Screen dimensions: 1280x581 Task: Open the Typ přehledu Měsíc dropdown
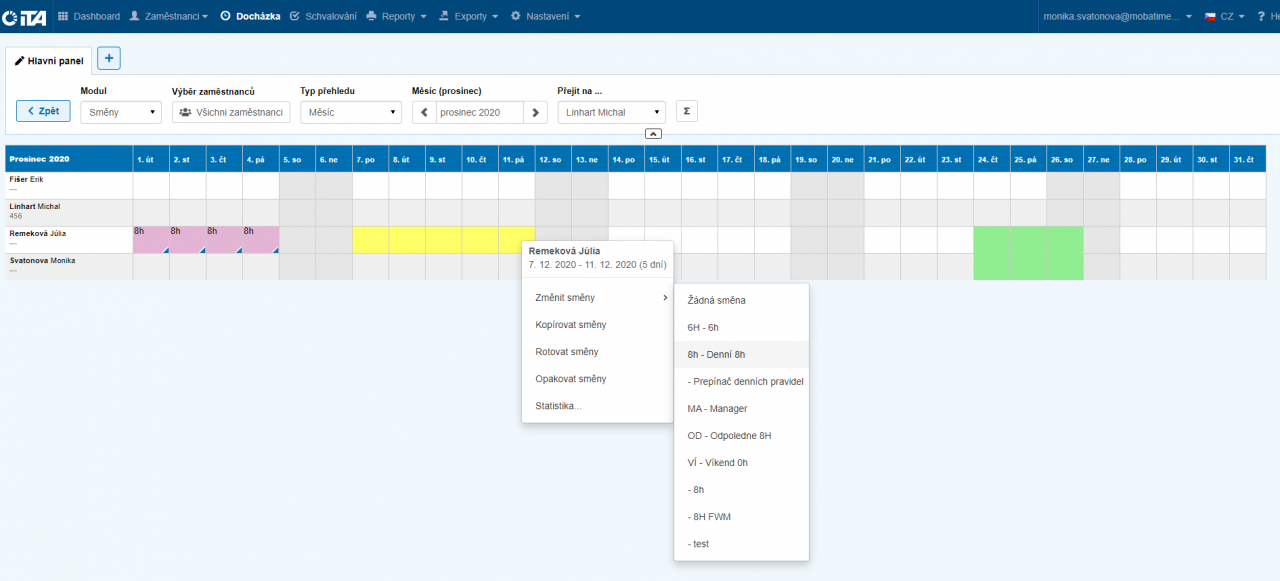point(350,113)
